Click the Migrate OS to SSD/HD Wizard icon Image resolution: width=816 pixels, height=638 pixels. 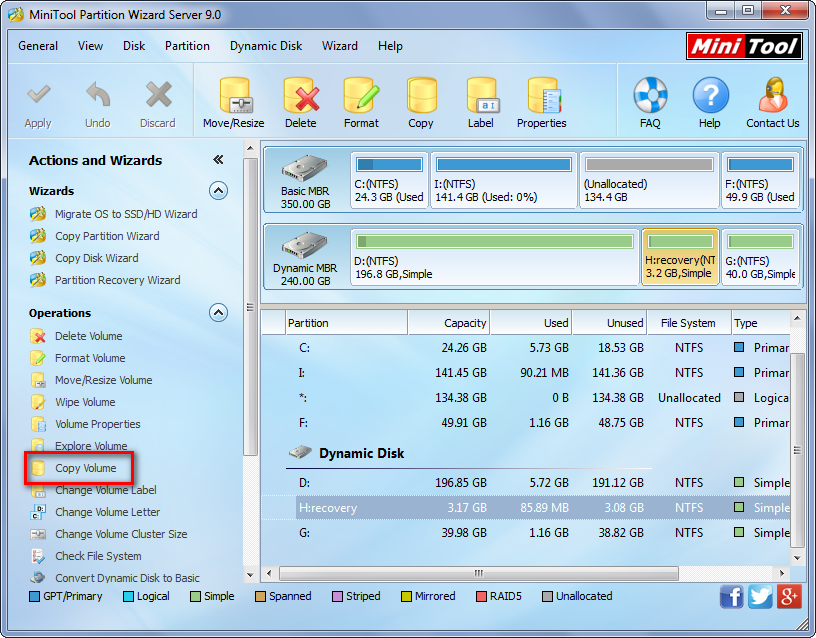pyautogui.click(x=38, y=214)
